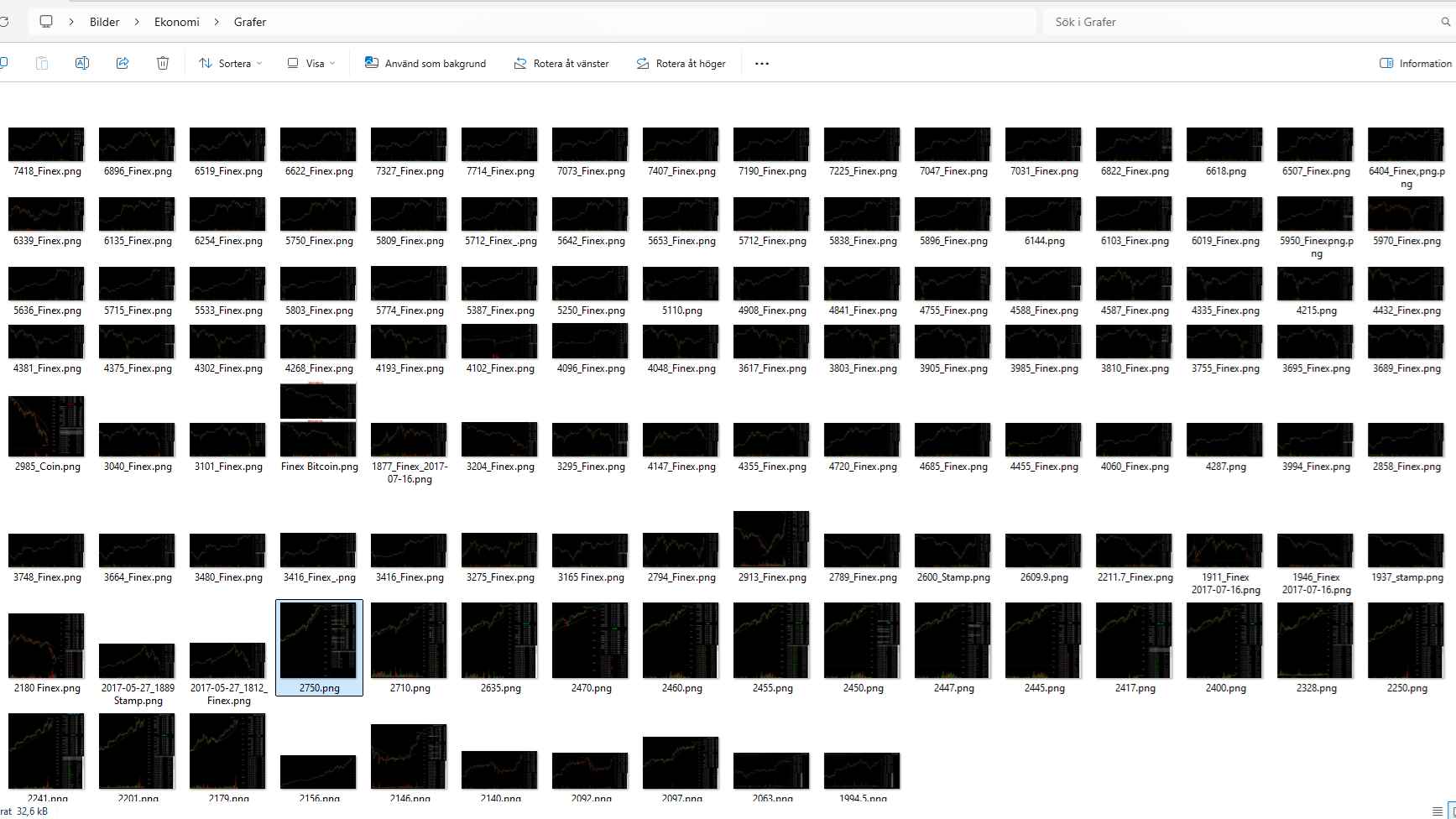Click the Sök i Grafer search field

tap(1242, 22)
